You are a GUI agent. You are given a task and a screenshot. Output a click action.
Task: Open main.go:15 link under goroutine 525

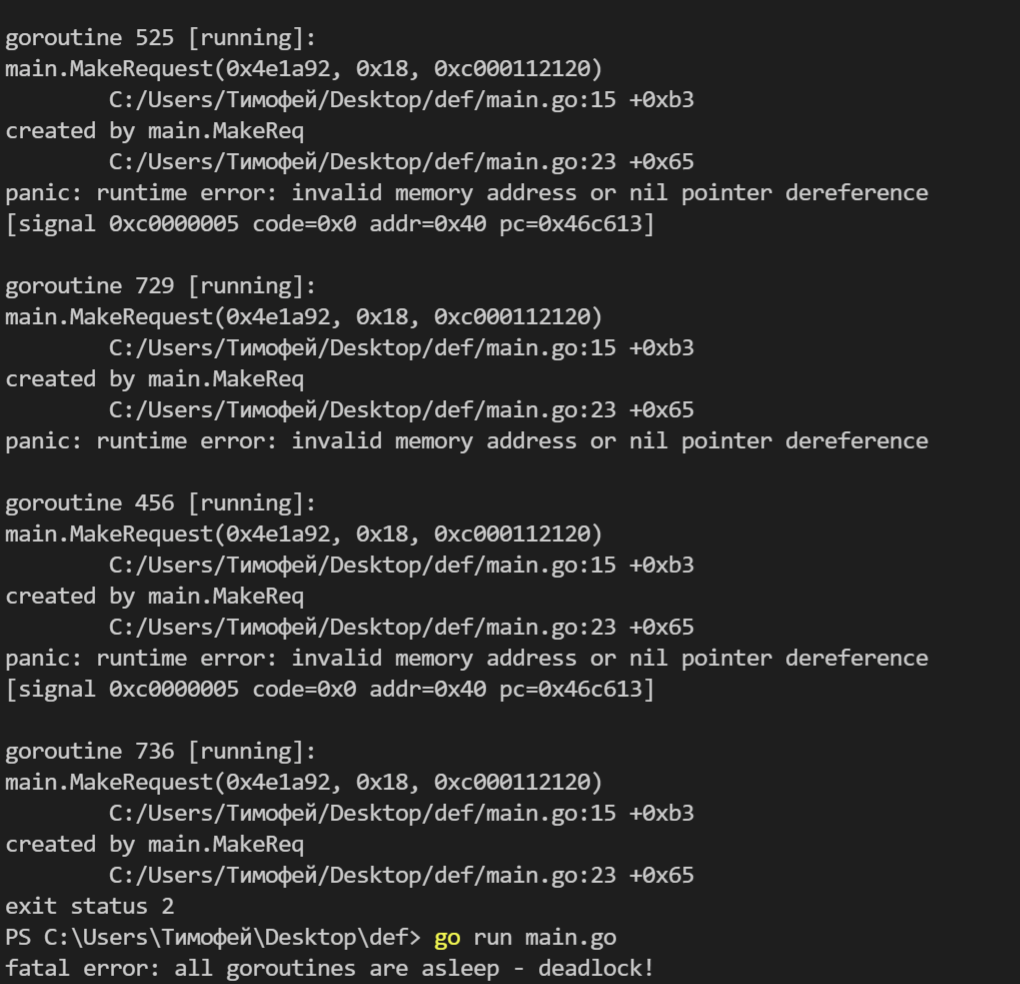(362, 100)
